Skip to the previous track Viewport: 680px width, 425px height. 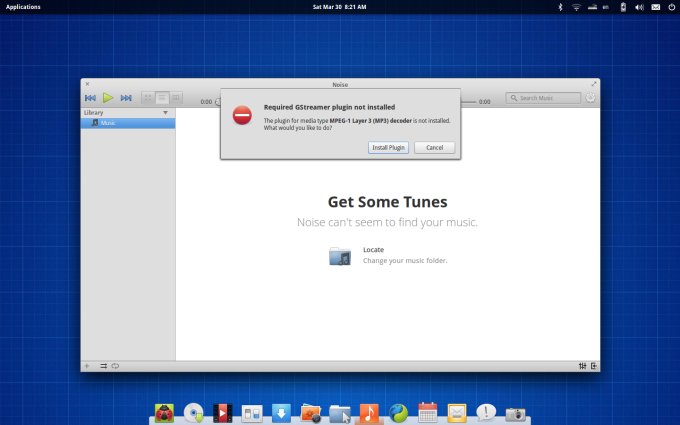tap(90, 98)
